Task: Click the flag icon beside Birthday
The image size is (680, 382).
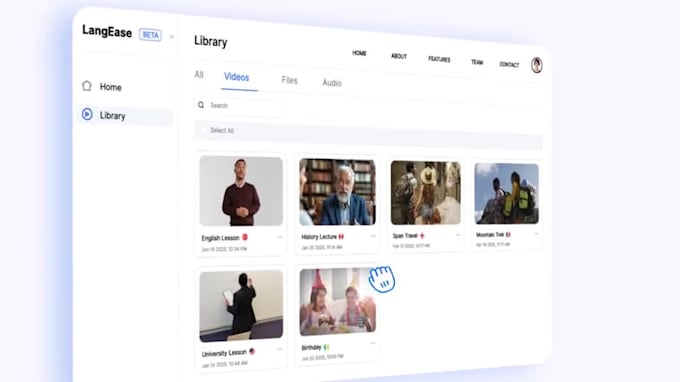Action: tap(326, 347)
